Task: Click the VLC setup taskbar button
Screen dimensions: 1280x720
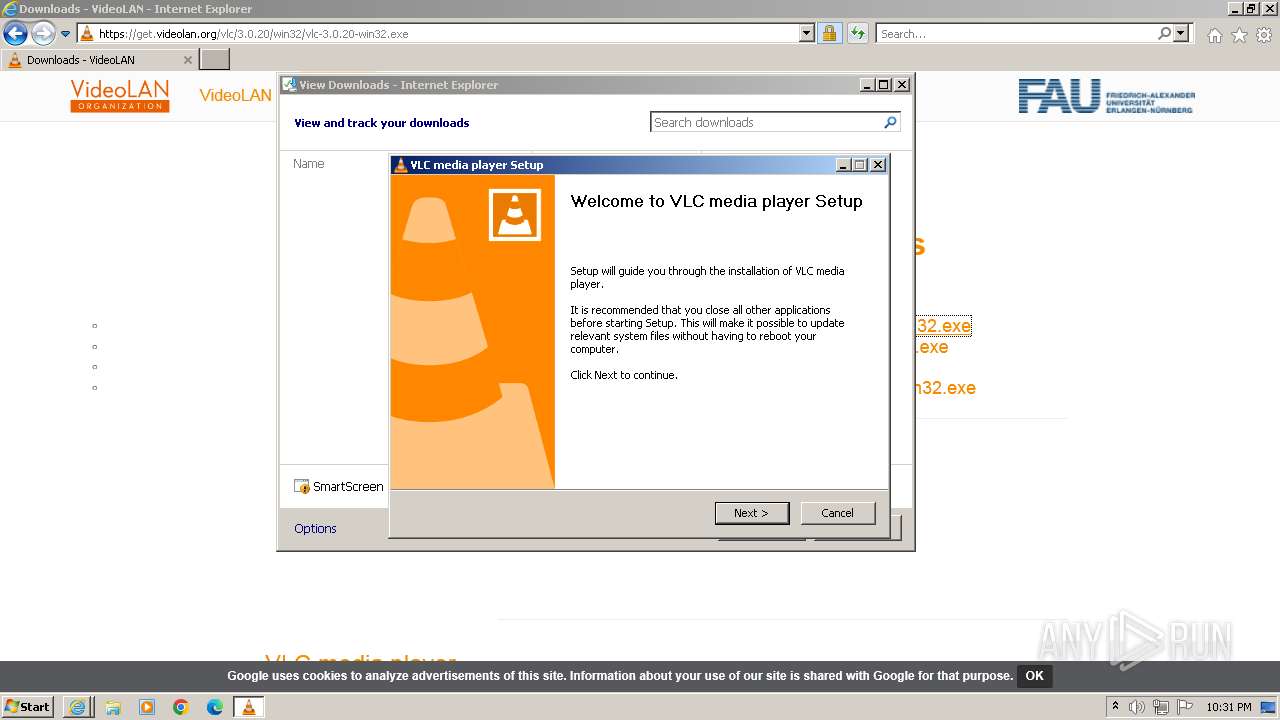Action: [x=248, y=707]
